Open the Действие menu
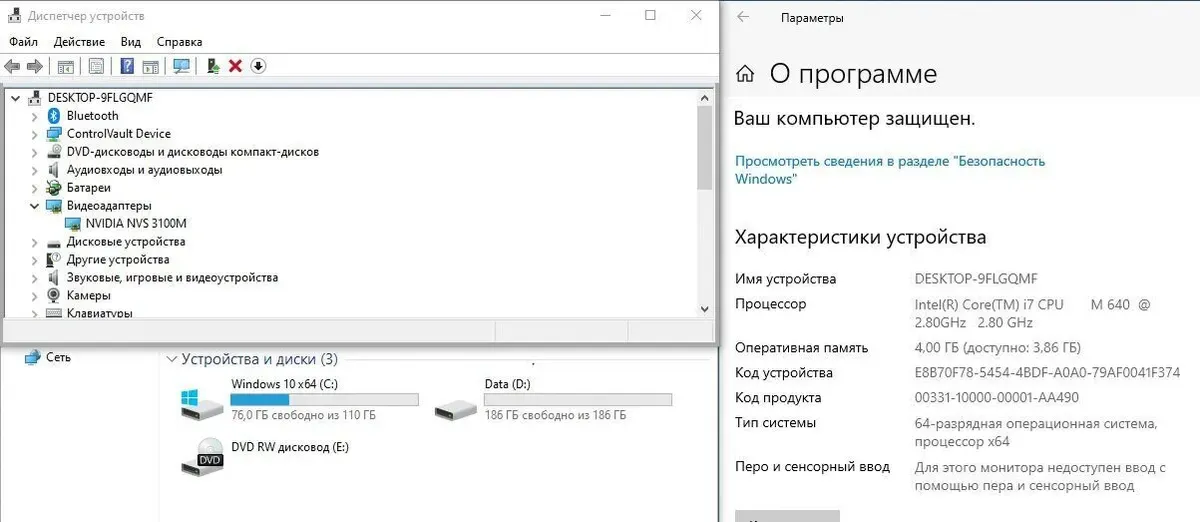Viewport: 1200px width, 522px height. 79,42
